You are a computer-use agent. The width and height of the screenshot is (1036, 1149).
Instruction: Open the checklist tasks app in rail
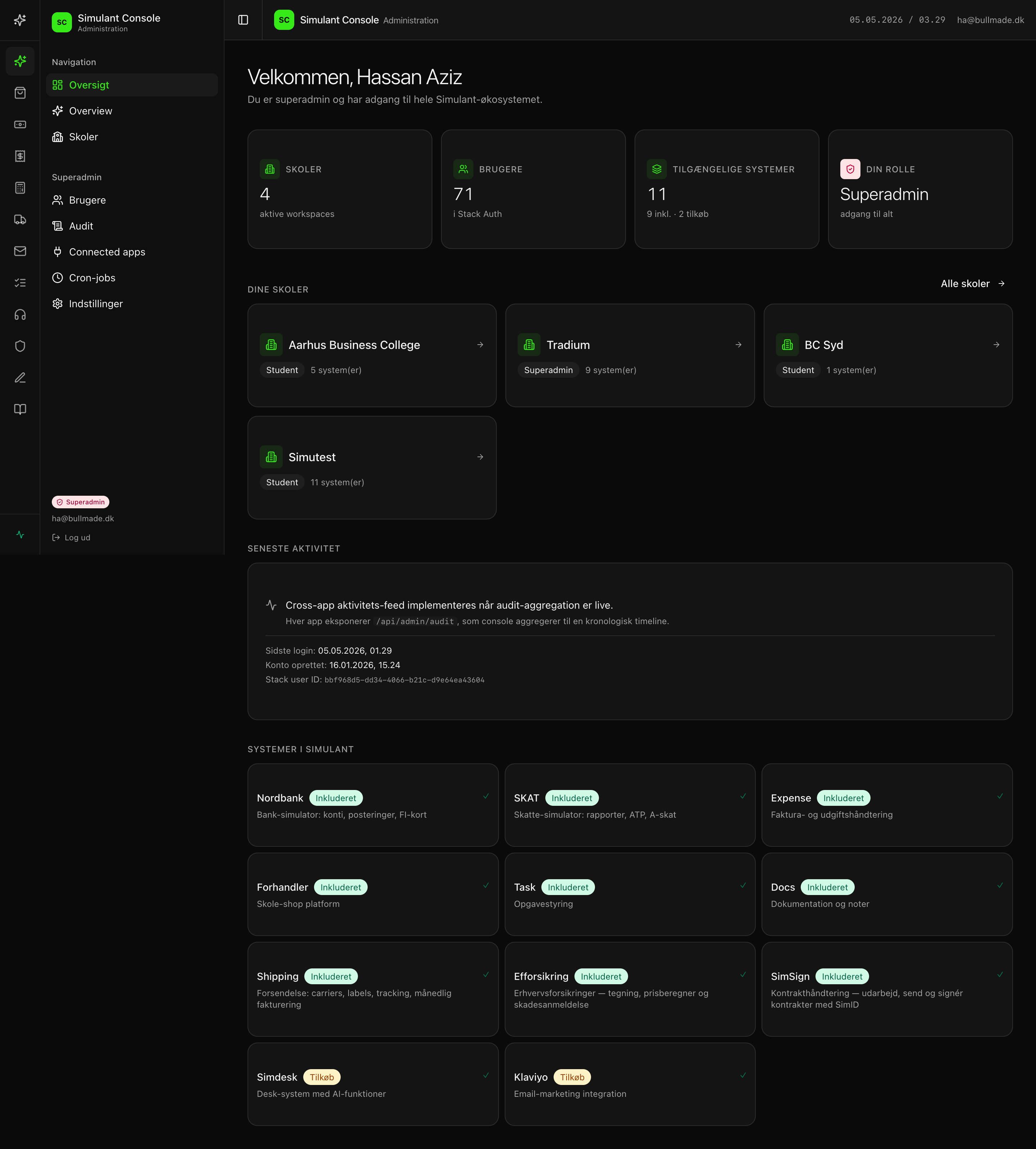click(x=20, y=282)
